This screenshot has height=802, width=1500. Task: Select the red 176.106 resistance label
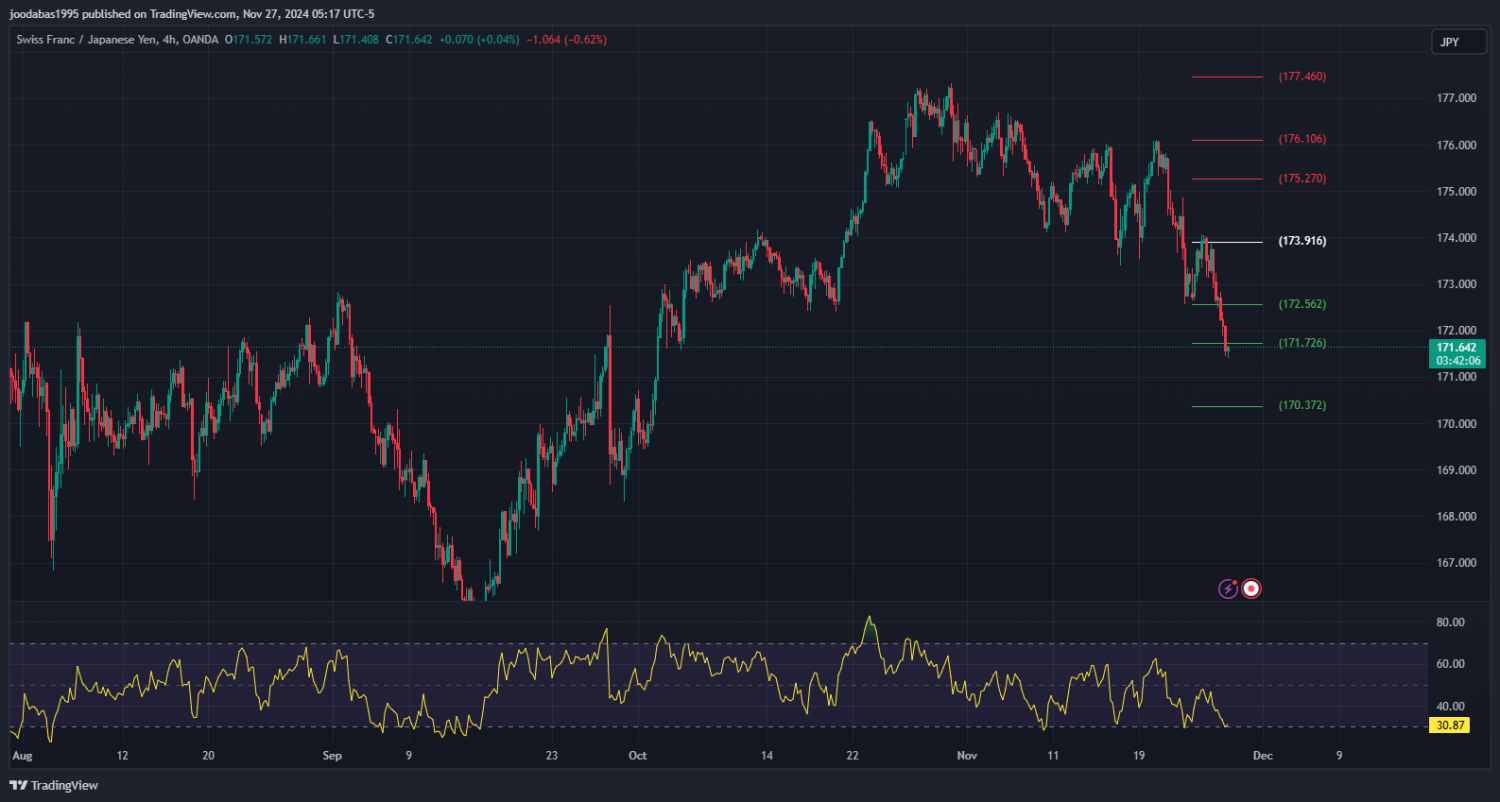(1302, 139)
